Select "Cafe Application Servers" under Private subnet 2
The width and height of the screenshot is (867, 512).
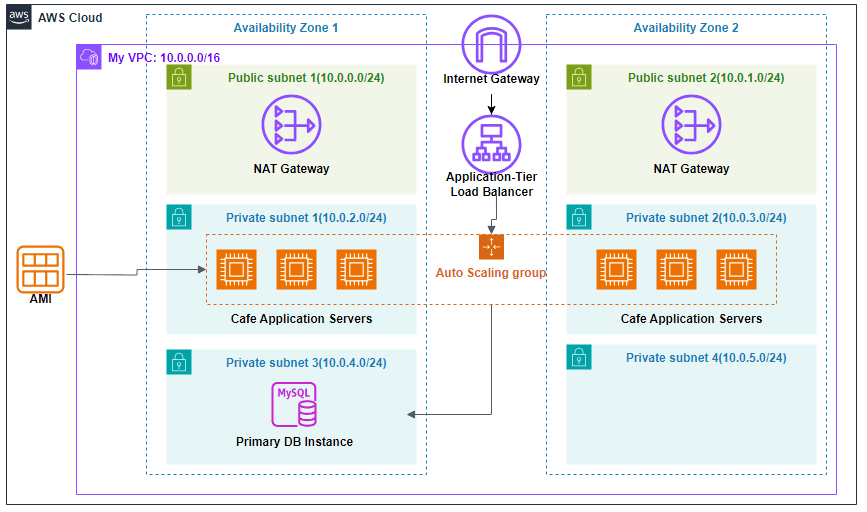(x=691, y=318)
